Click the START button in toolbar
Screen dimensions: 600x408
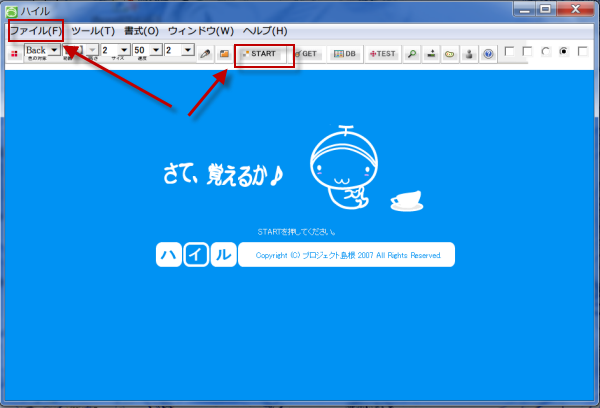(x=264, y=53)
